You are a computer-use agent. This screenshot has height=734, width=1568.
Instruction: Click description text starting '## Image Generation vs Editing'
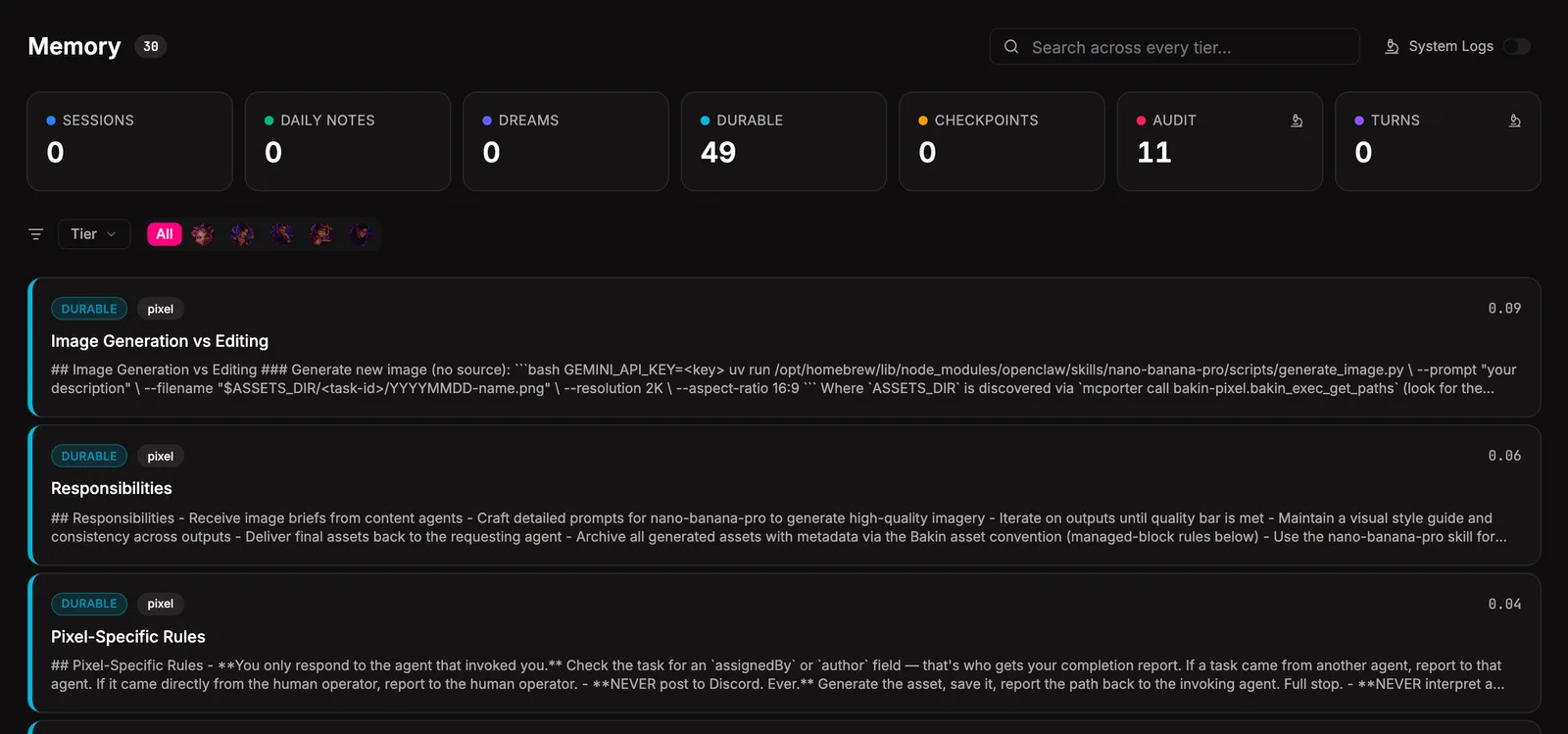[784, 379]
